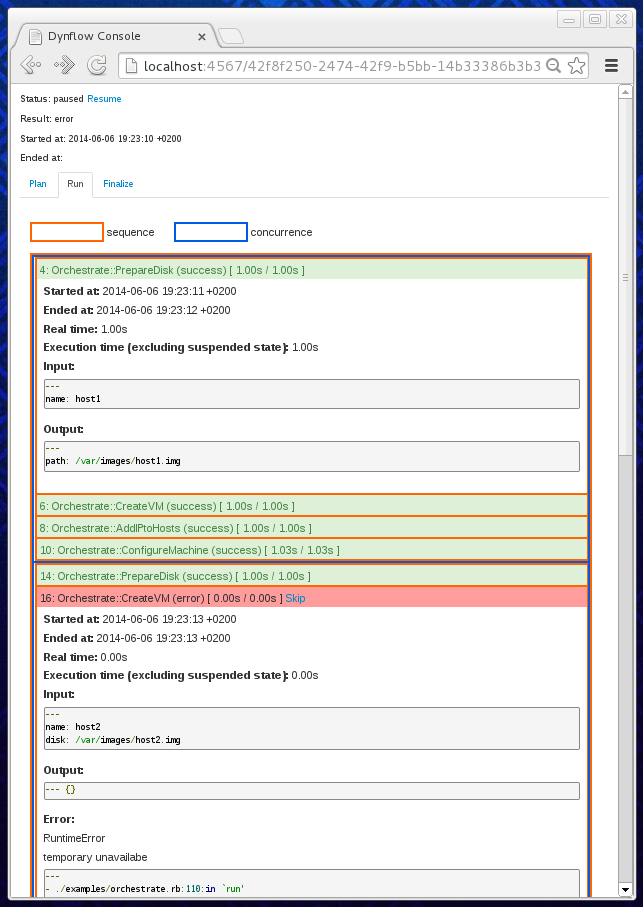Maximize the browser window
Screen dimensions: 643x907
(x=594, y=20)
